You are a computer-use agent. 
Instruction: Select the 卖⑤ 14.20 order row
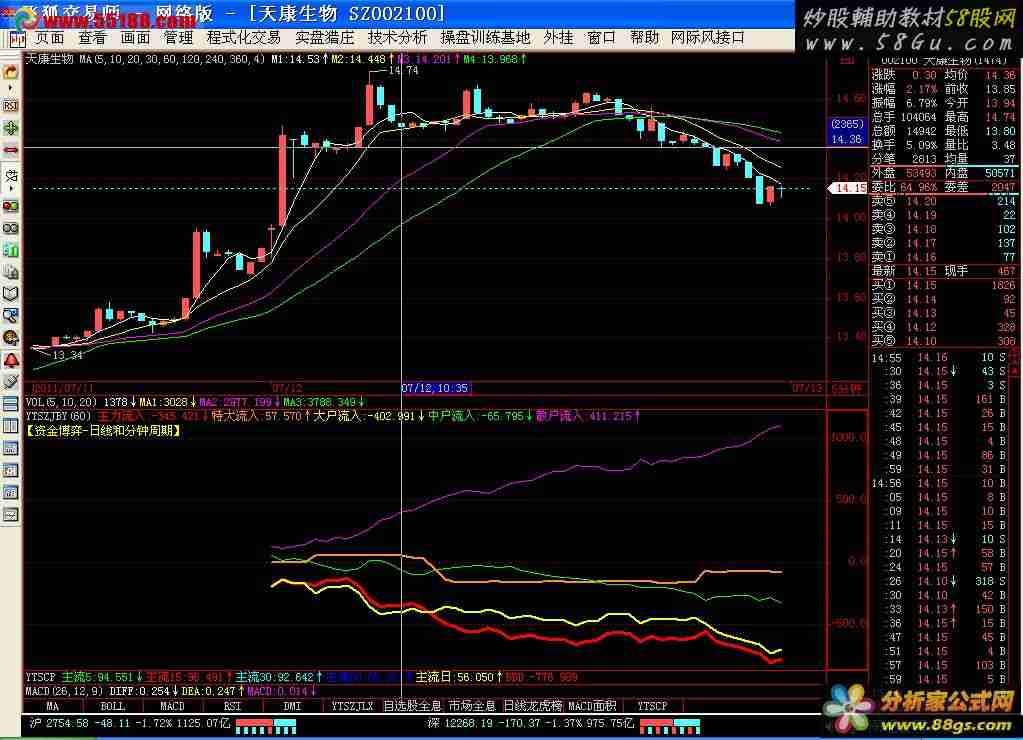[x=943, y=201]
